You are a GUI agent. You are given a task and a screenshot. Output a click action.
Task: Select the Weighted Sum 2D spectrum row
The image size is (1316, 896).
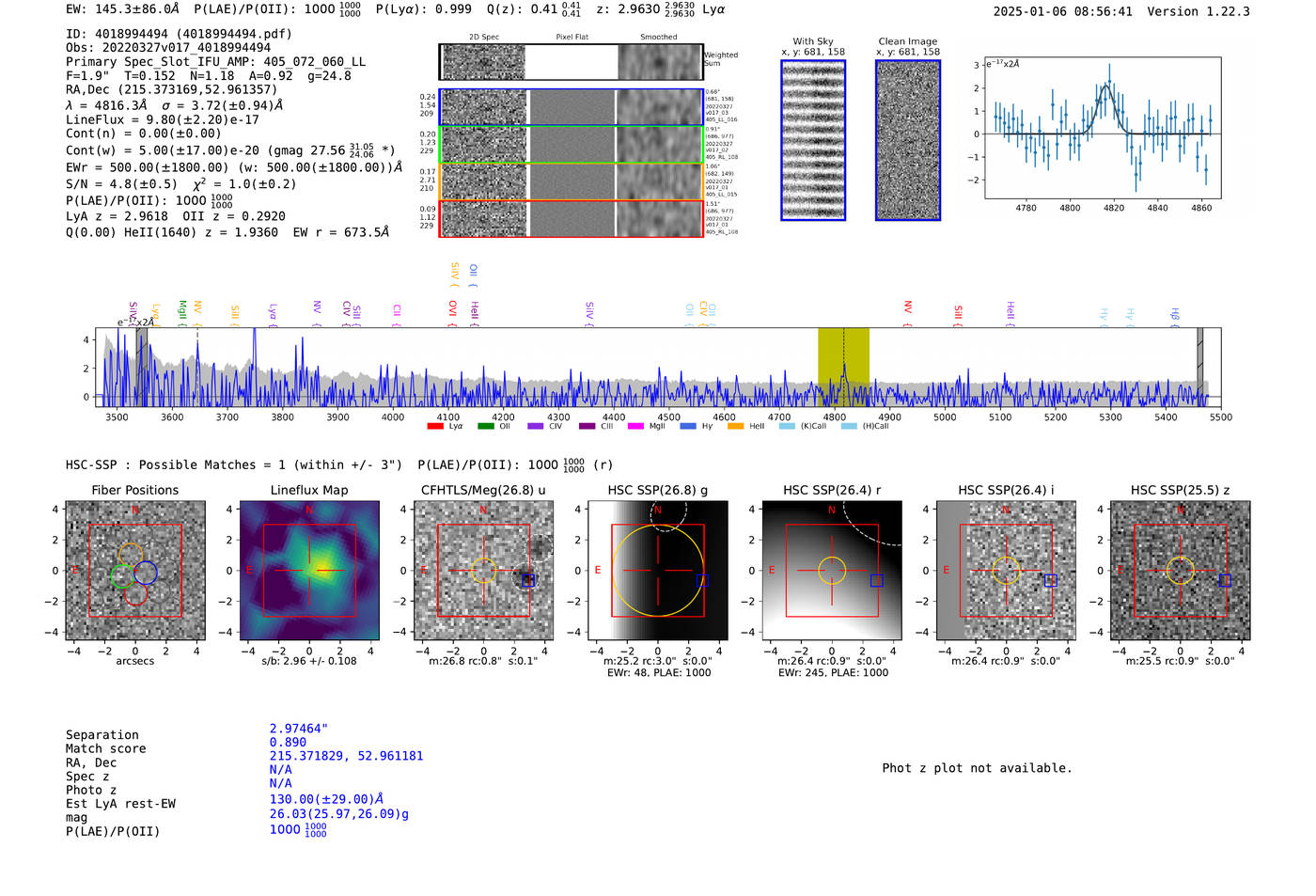pos(571,62)
